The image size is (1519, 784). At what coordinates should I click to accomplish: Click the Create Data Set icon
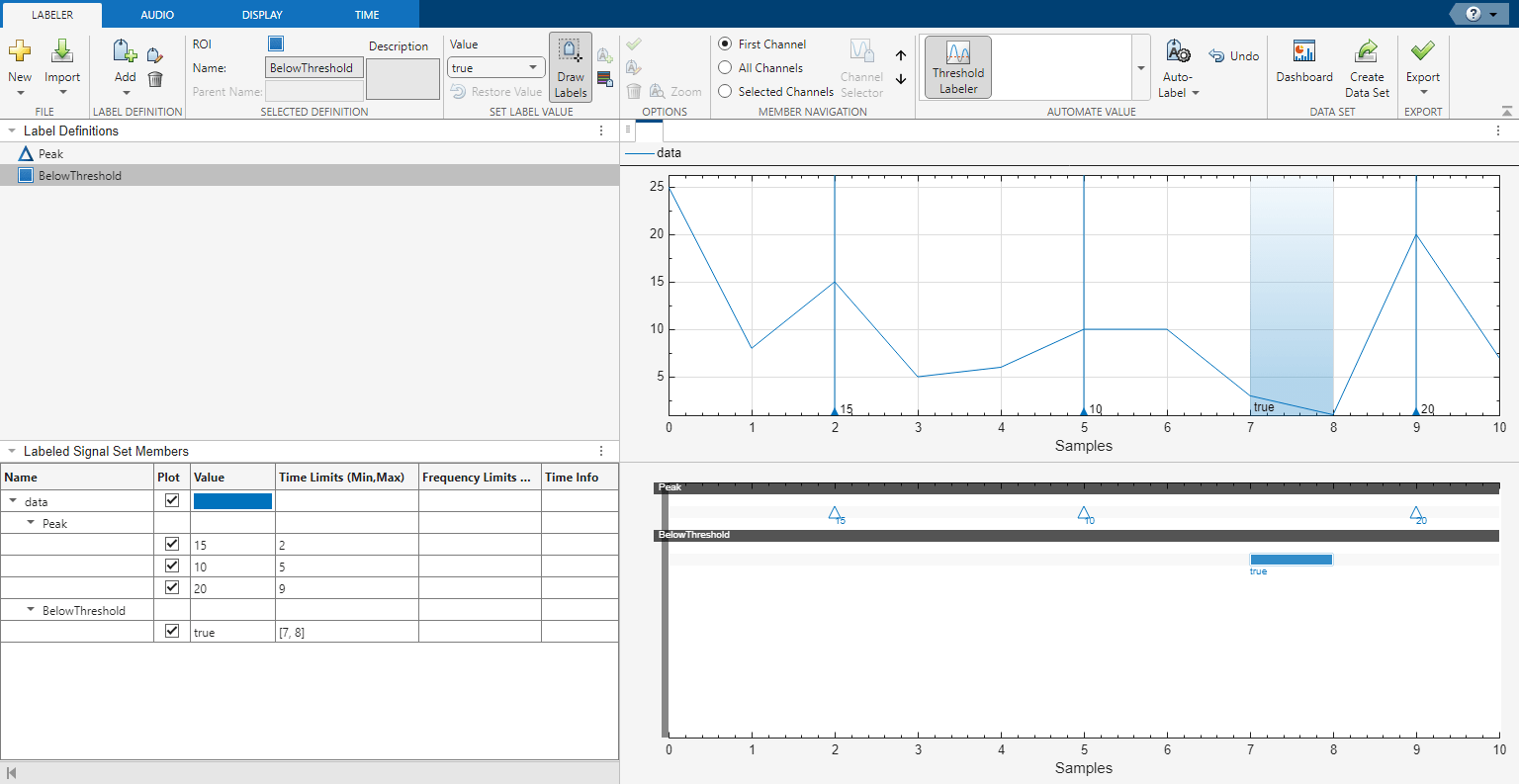(1367, 51)
